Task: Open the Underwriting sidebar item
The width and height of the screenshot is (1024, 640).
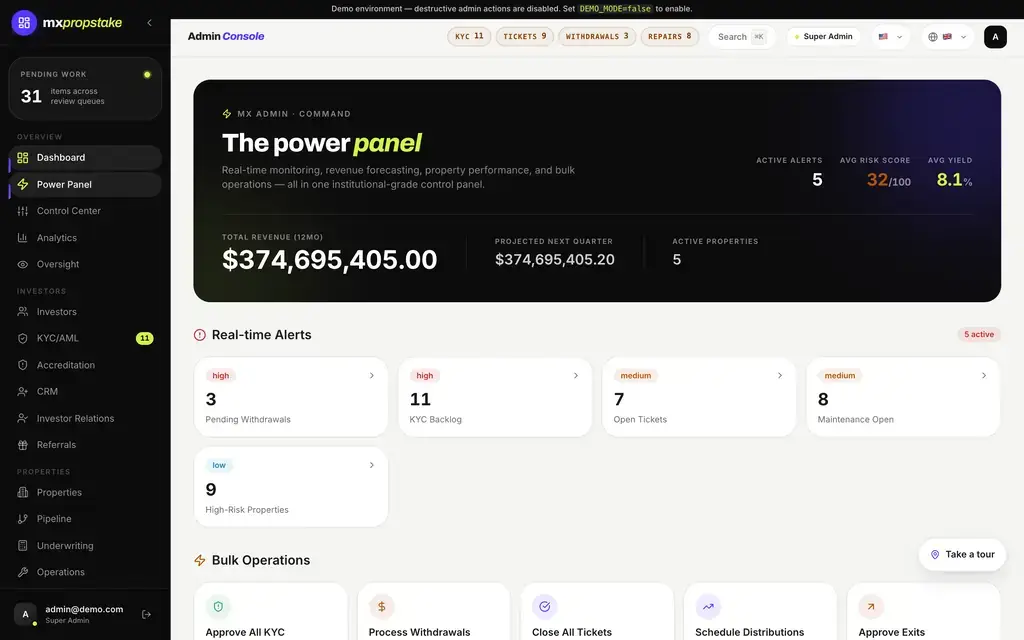Action: 86,545
